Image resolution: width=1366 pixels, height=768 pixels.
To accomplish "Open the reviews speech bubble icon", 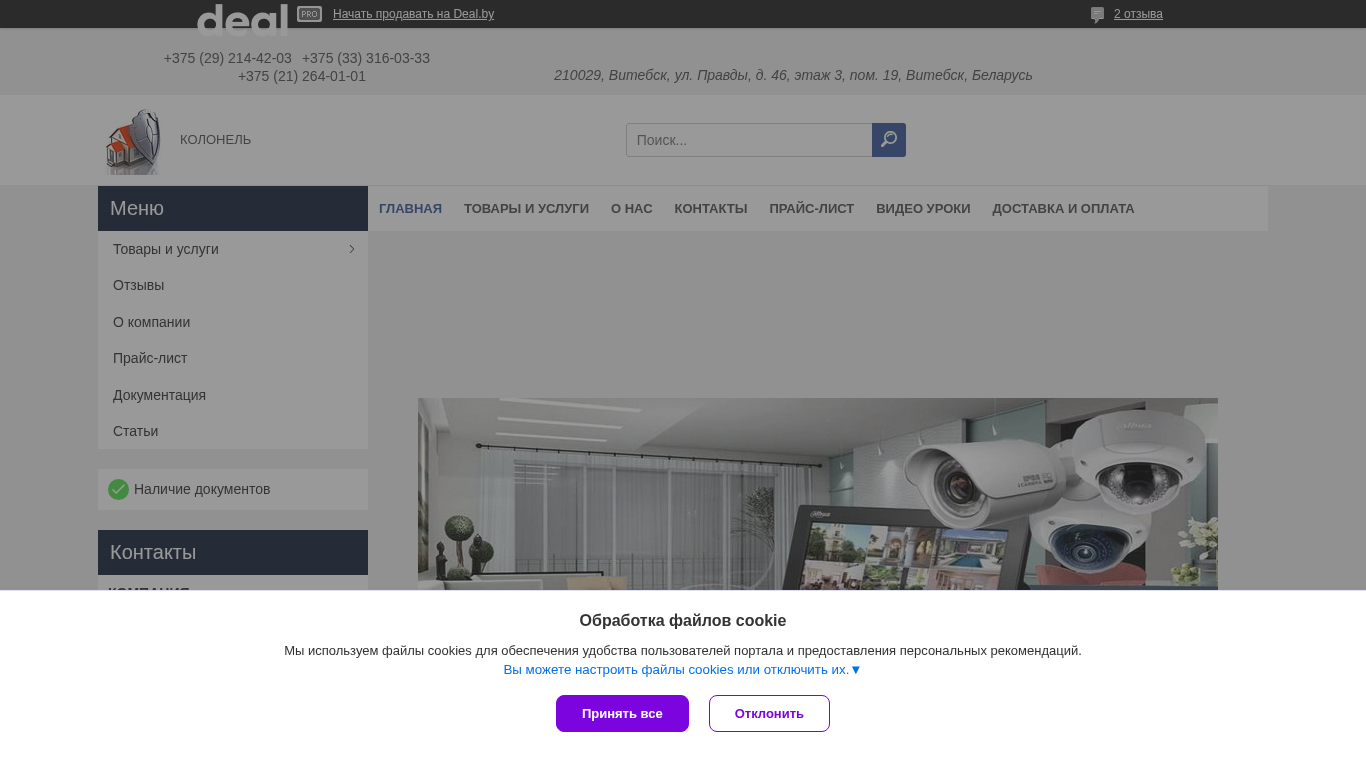I will [1097, 15].
